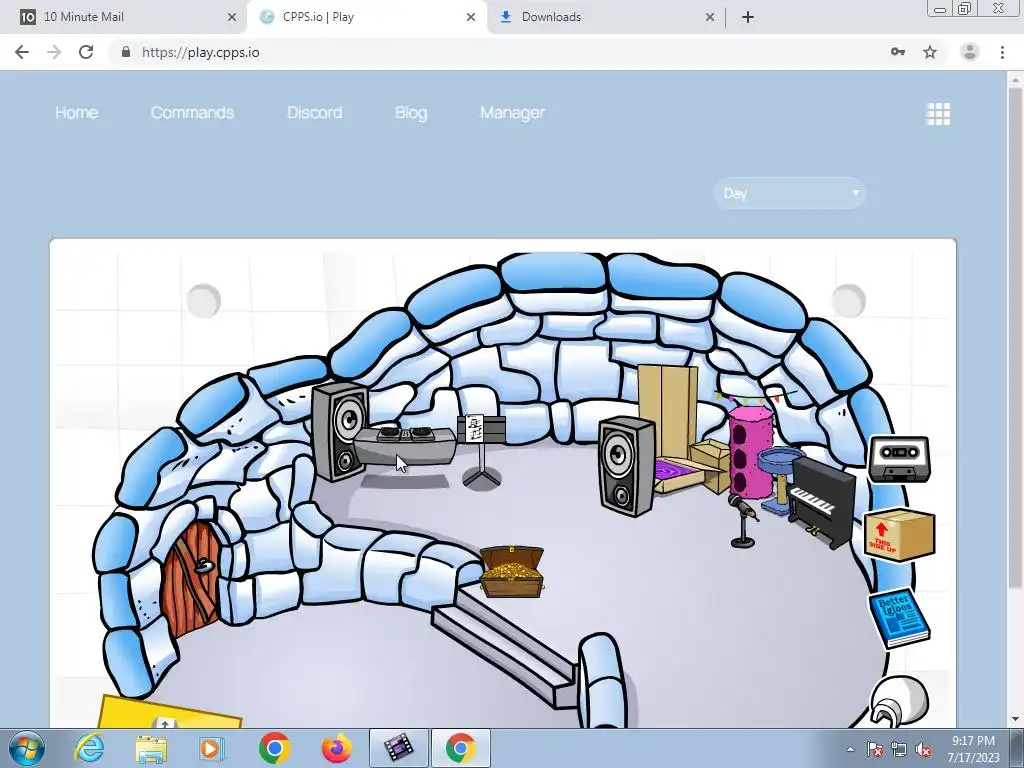The height and width of the screenshot is (768, 1024).
Task: Click the pink cat scratching tower
Action: pos(750,451)
